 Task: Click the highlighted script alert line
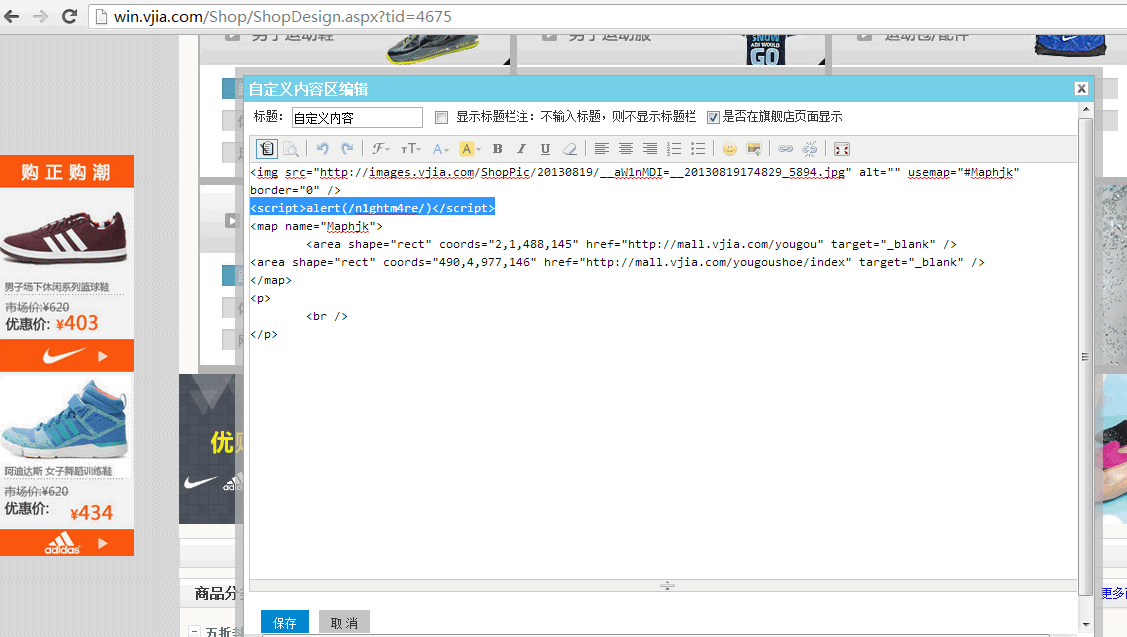(x=372, y=208)
